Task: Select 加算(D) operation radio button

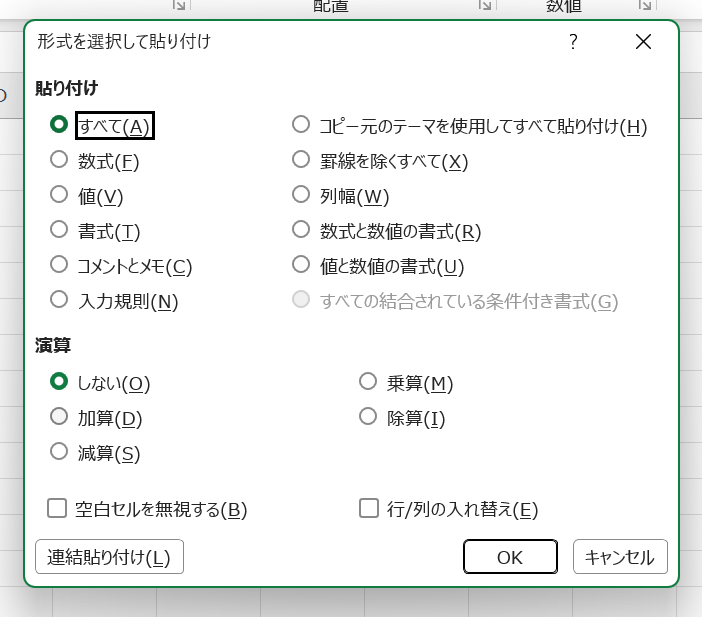Action: coord(59,416)
